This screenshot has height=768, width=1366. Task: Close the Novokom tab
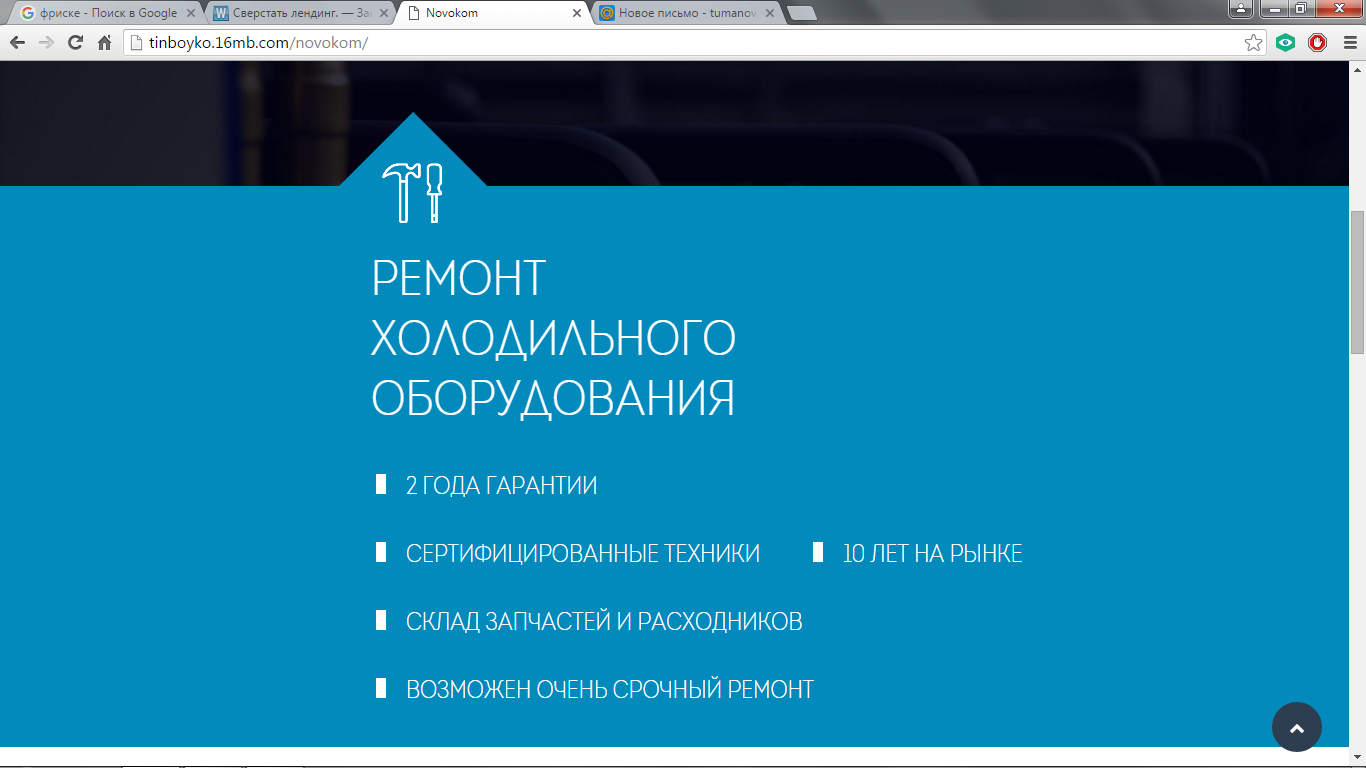point(576,14)
